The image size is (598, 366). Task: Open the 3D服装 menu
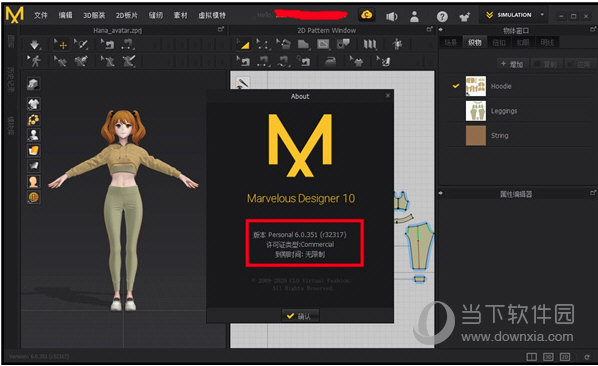pos(94,15)
